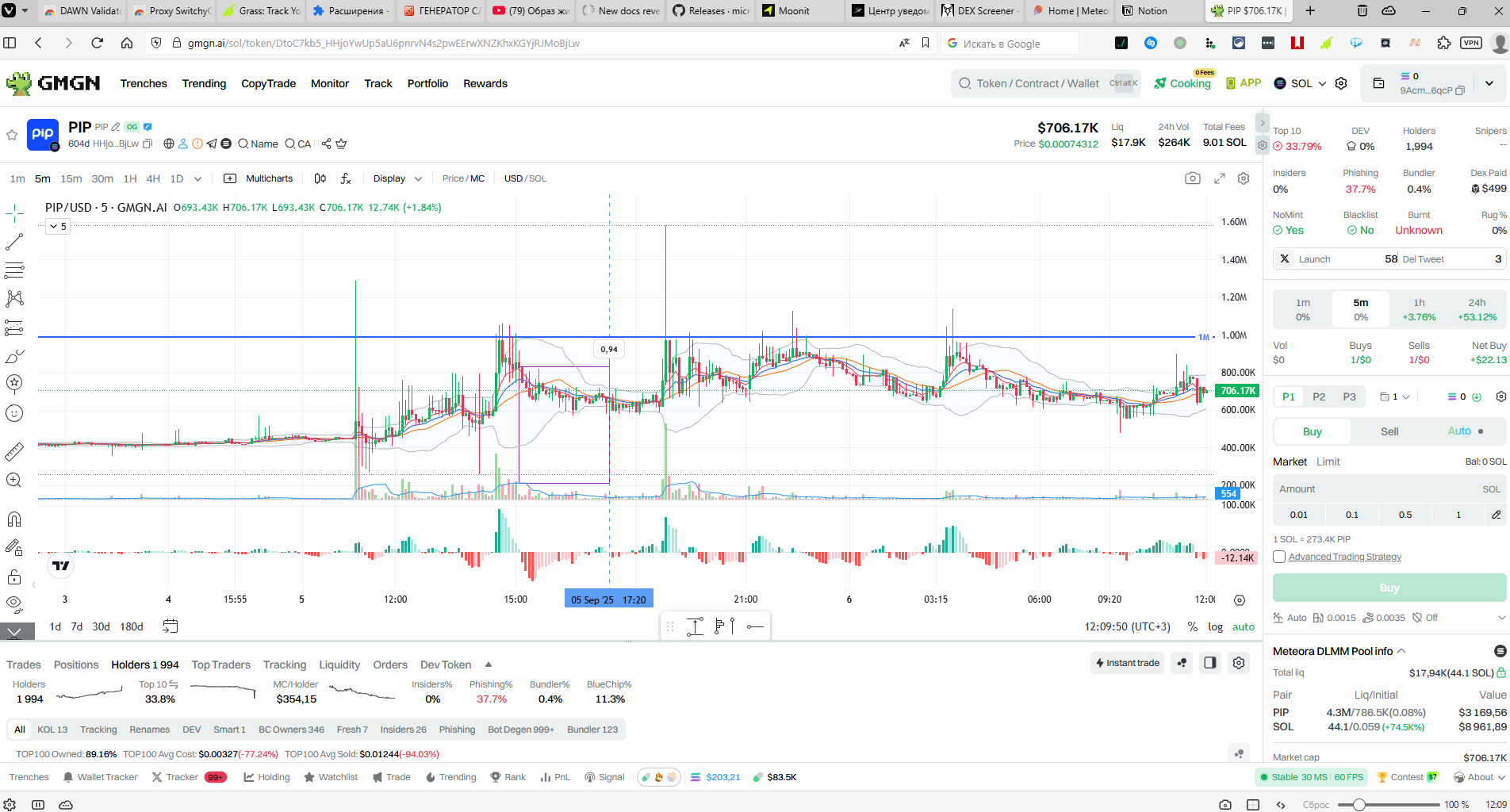
Task: Open the trade panel settings gear
Action: click(x=1500, y=396)
